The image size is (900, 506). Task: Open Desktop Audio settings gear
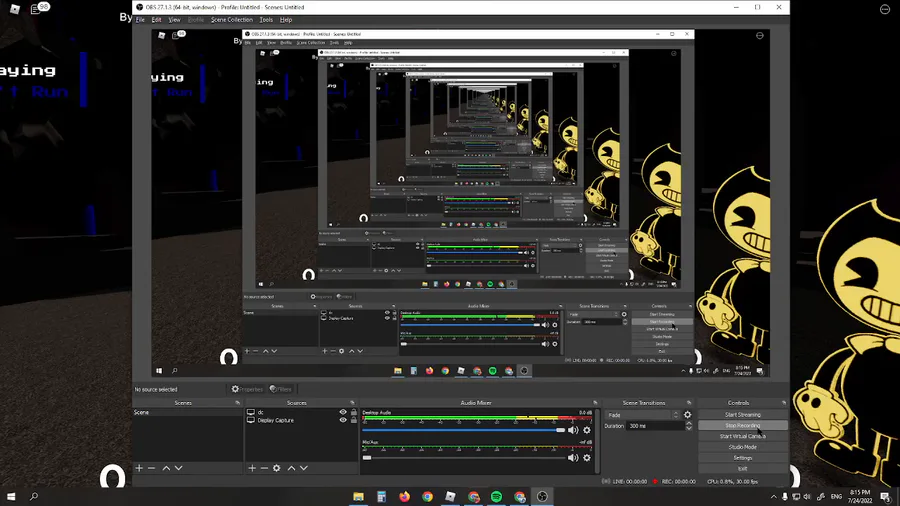pyautogui.click(x=587, y=430)
